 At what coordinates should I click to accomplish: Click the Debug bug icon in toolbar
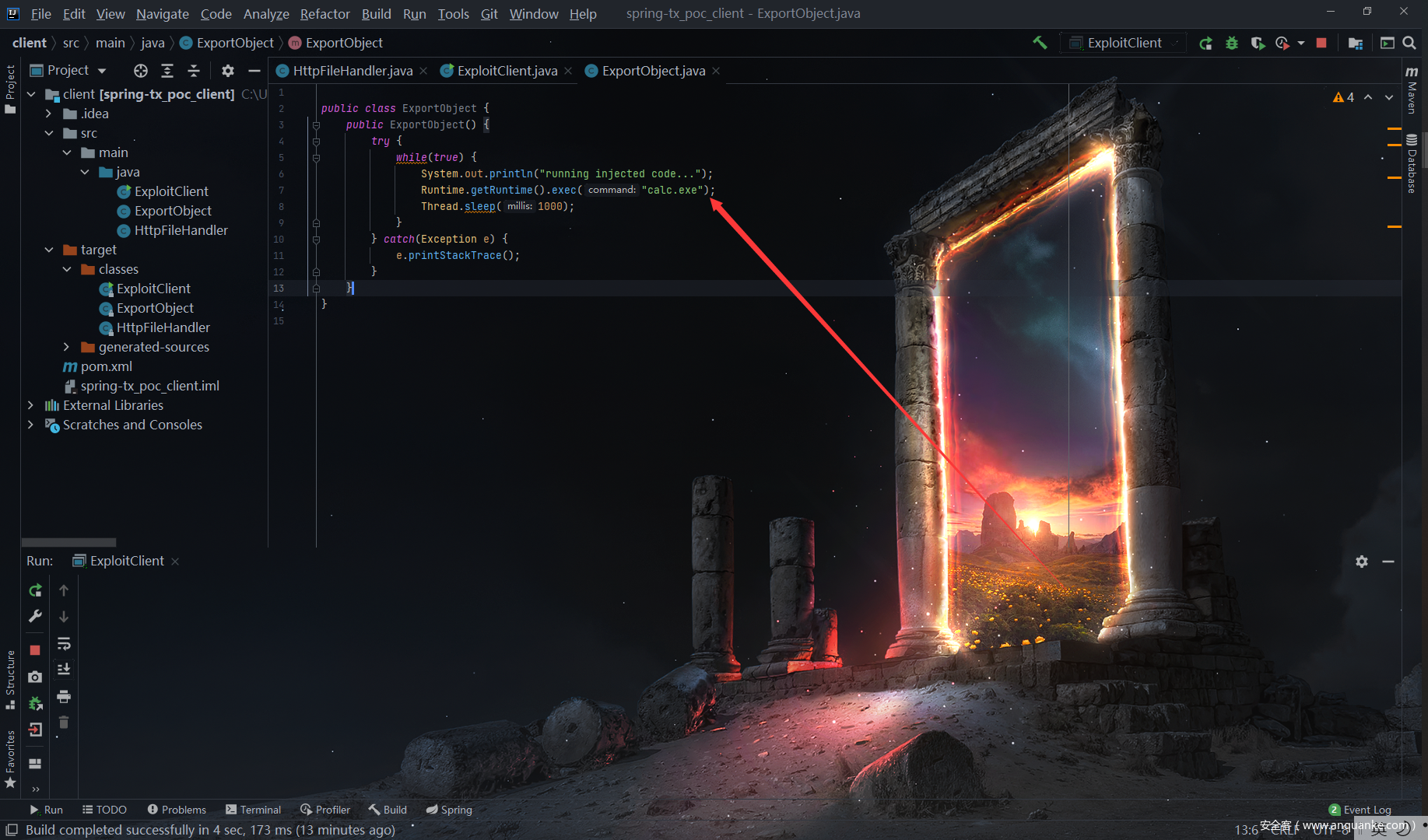coord(1231,43)
